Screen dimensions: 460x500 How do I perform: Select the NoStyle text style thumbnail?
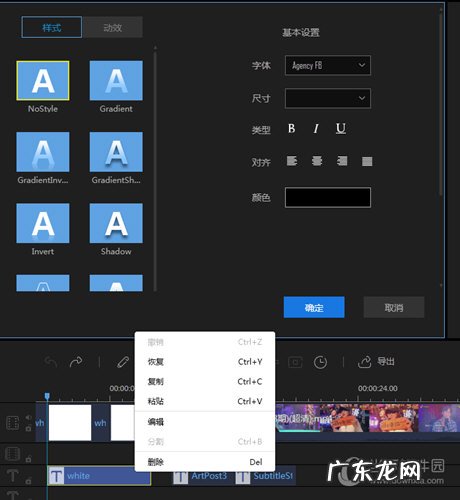(43, 81)
